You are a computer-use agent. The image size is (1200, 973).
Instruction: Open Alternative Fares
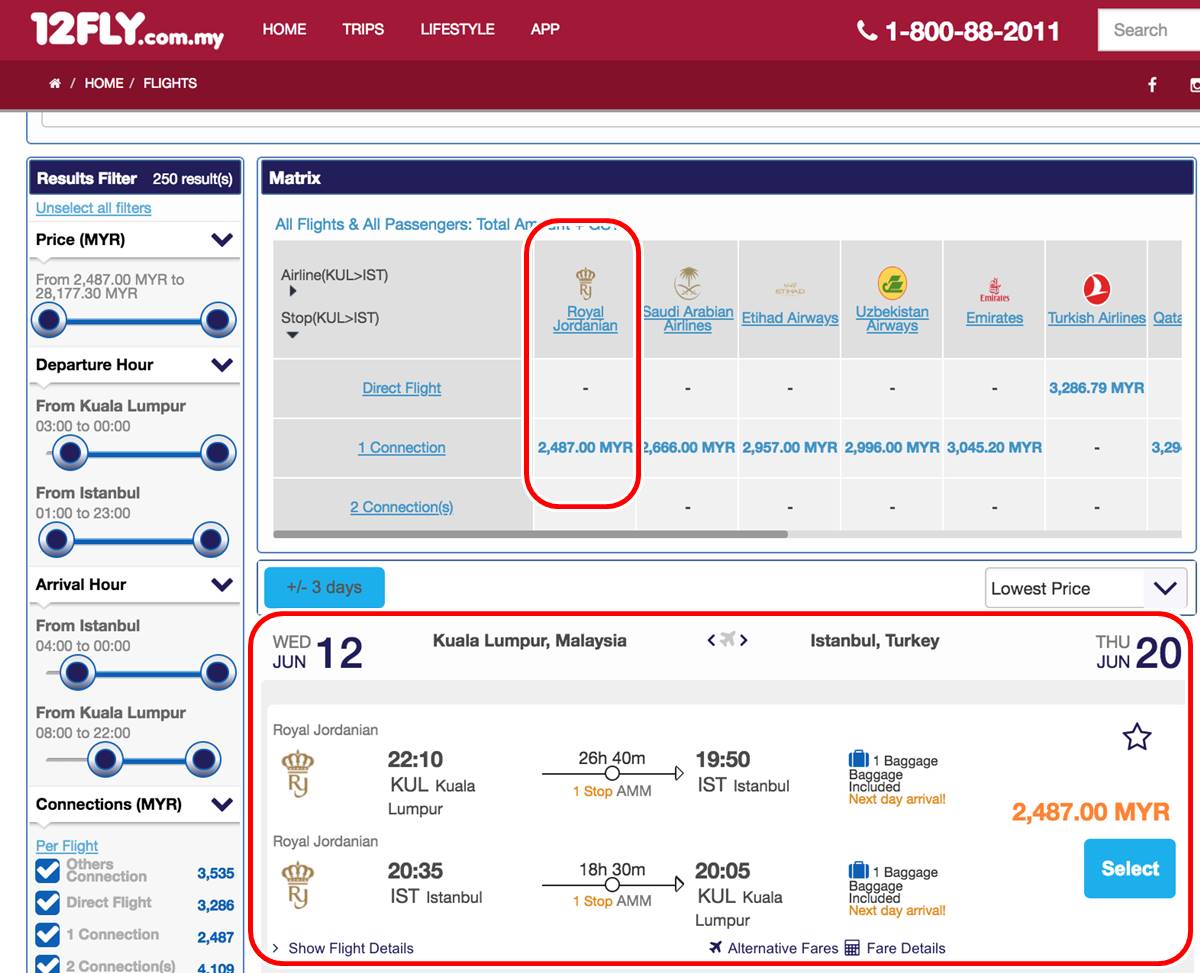(783, 948)
